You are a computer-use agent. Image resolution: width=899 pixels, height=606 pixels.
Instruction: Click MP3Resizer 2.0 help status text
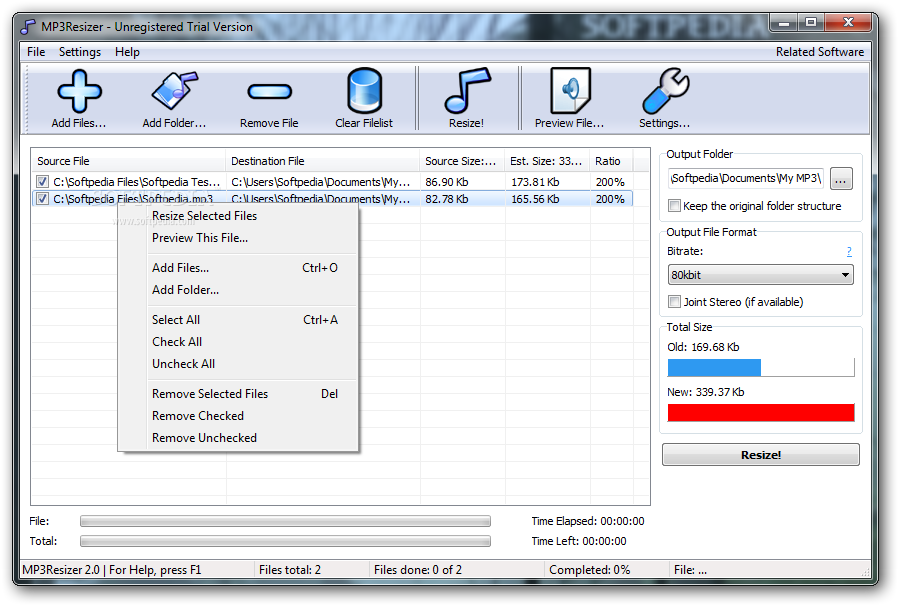click(x=112, y=570)
